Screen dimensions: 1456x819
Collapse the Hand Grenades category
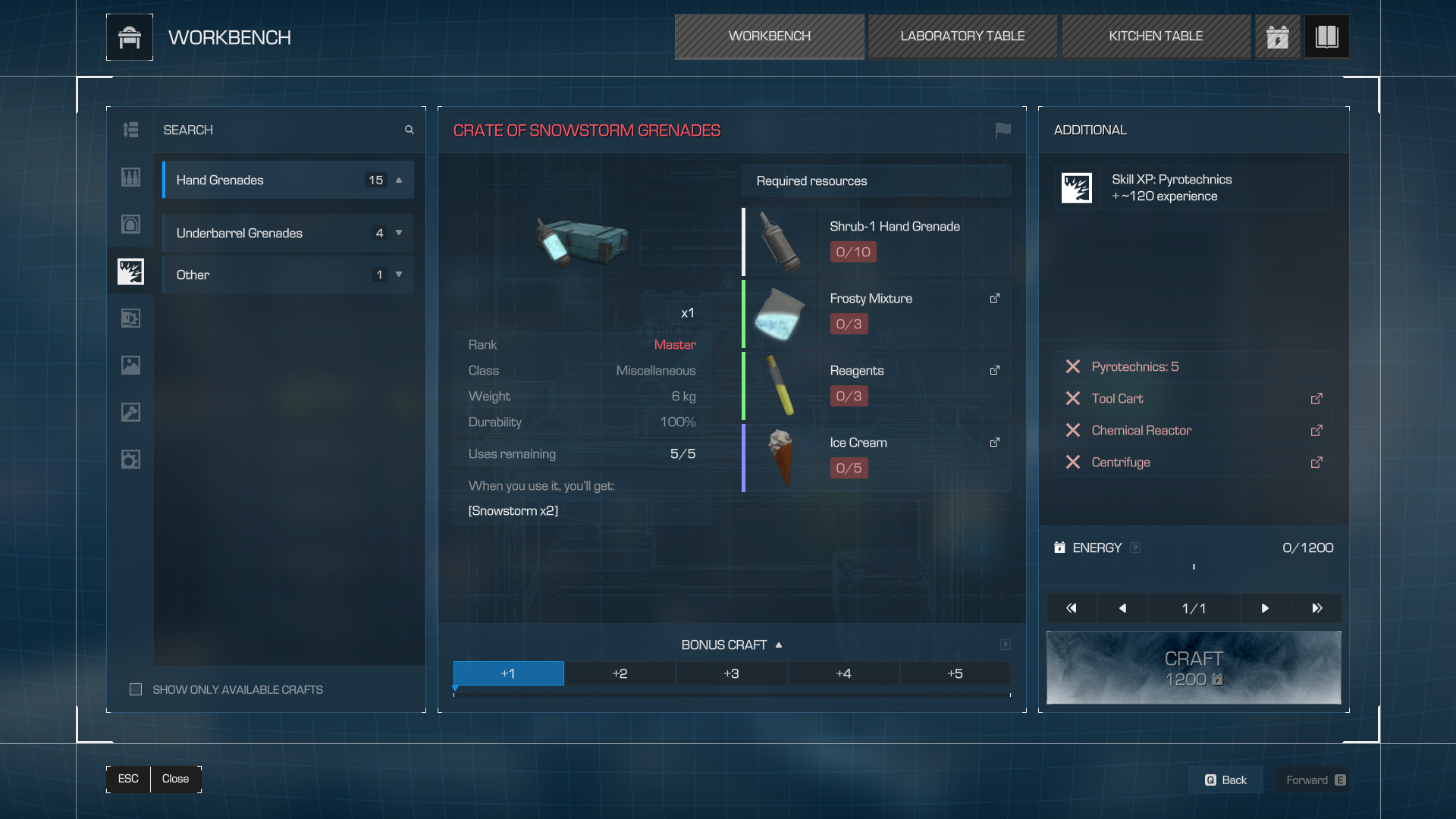tap(399, 180)
